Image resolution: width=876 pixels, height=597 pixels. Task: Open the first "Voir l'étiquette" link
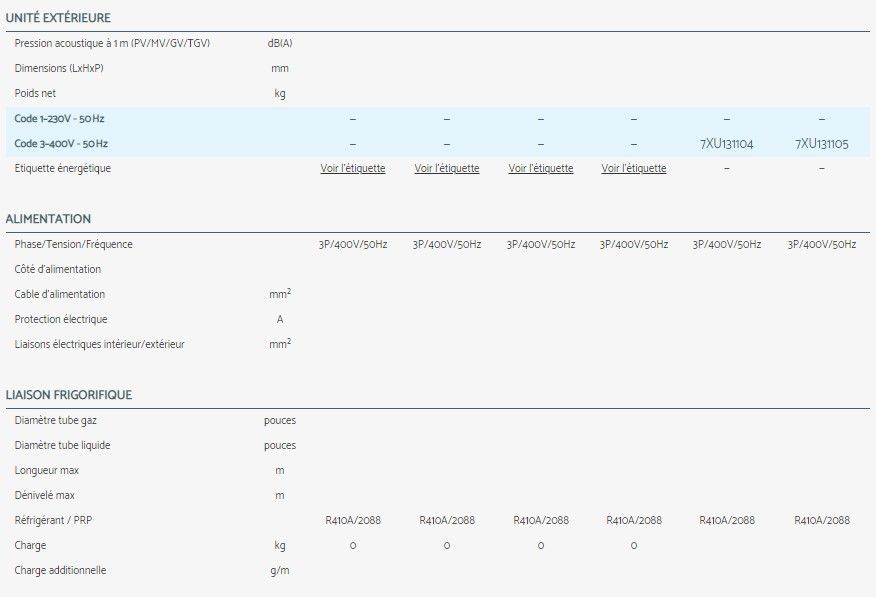coord(352,168)
